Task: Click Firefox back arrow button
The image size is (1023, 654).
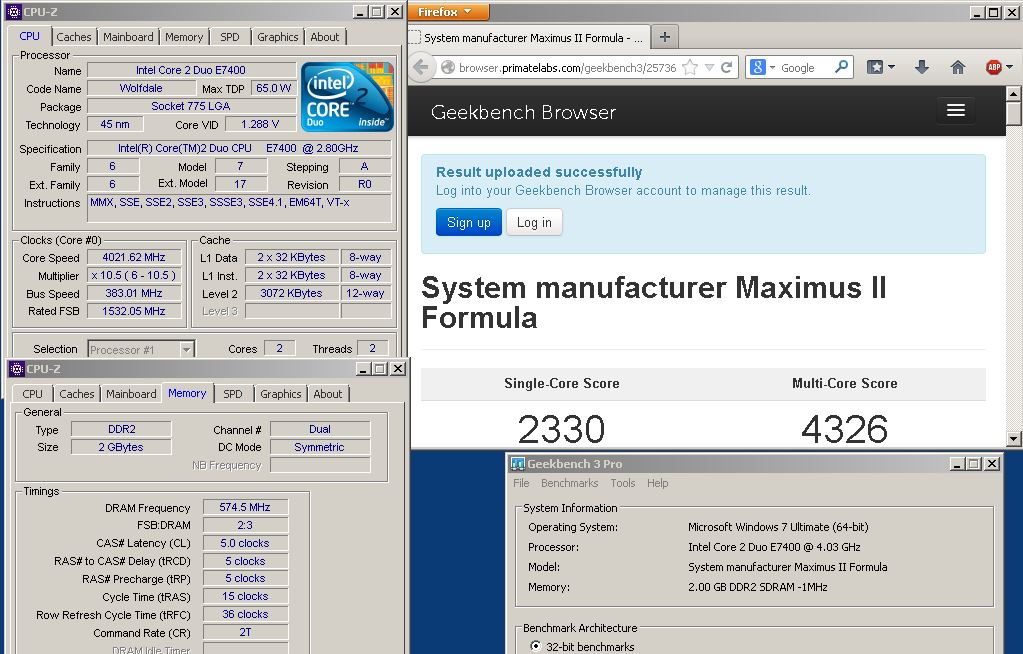Action: coord(422,67)
